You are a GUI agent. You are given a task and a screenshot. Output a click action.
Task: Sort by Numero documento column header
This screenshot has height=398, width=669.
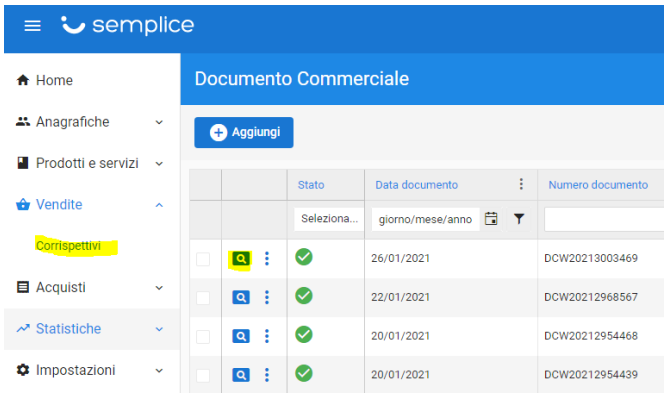598,185
